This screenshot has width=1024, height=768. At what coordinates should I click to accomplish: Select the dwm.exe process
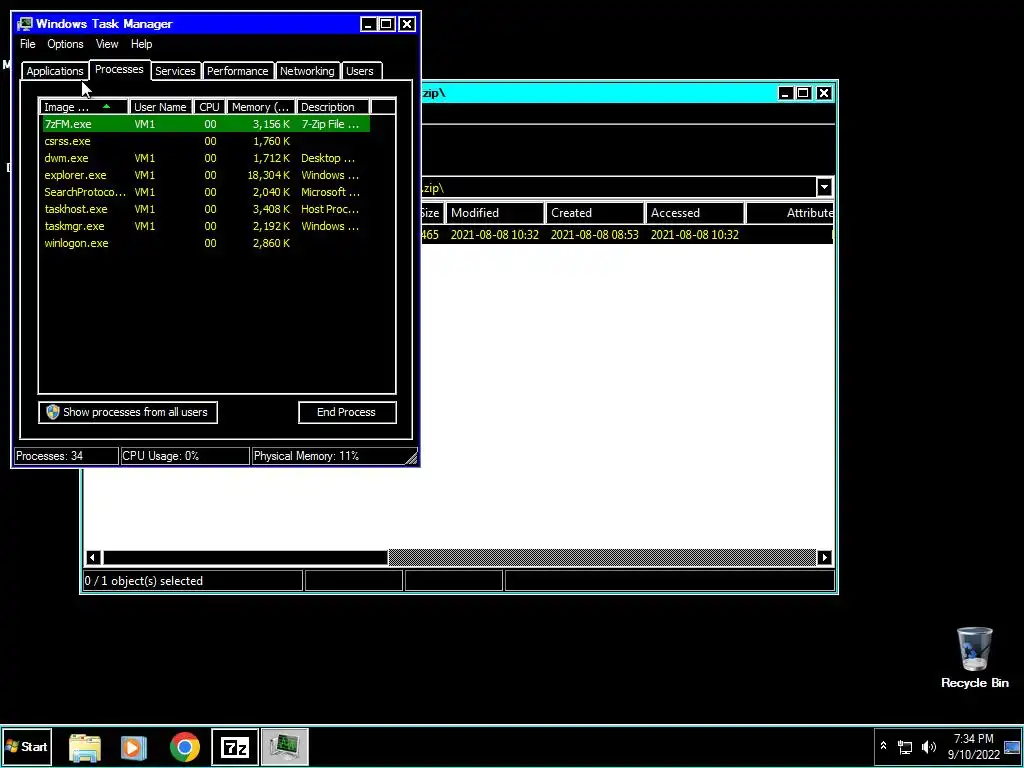coord(206,158)
